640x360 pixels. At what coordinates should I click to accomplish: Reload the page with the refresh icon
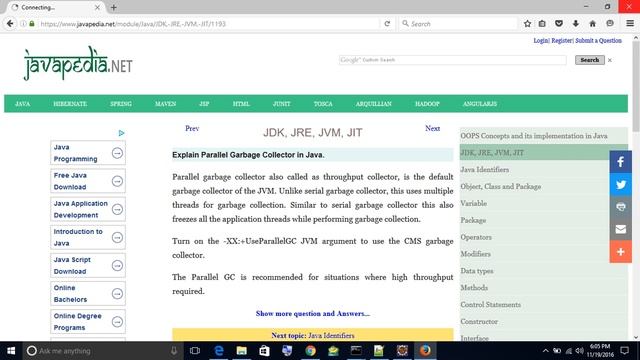pos(387,24)
